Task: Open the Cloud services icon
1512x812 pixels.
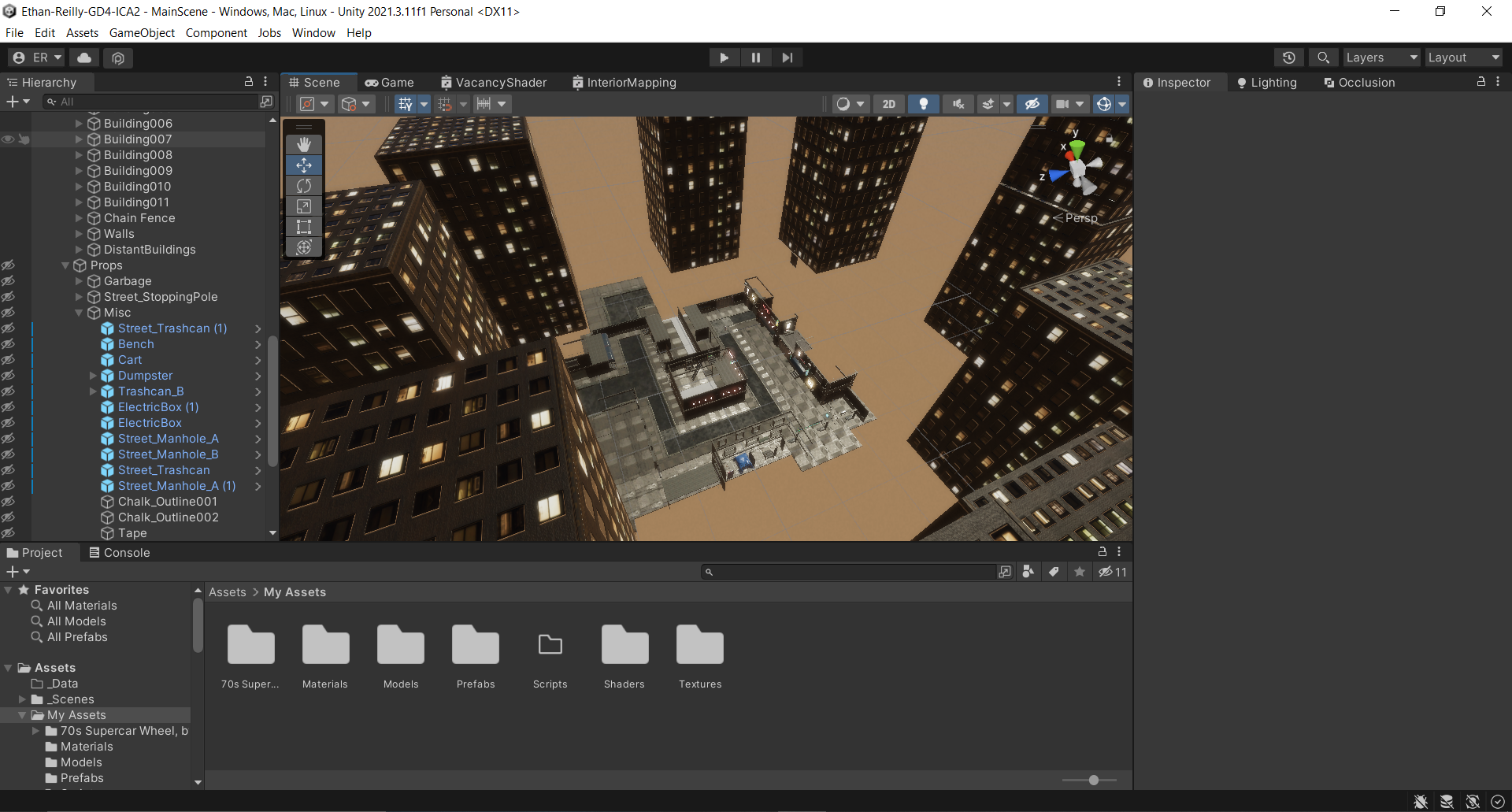Action: [84, 57]
